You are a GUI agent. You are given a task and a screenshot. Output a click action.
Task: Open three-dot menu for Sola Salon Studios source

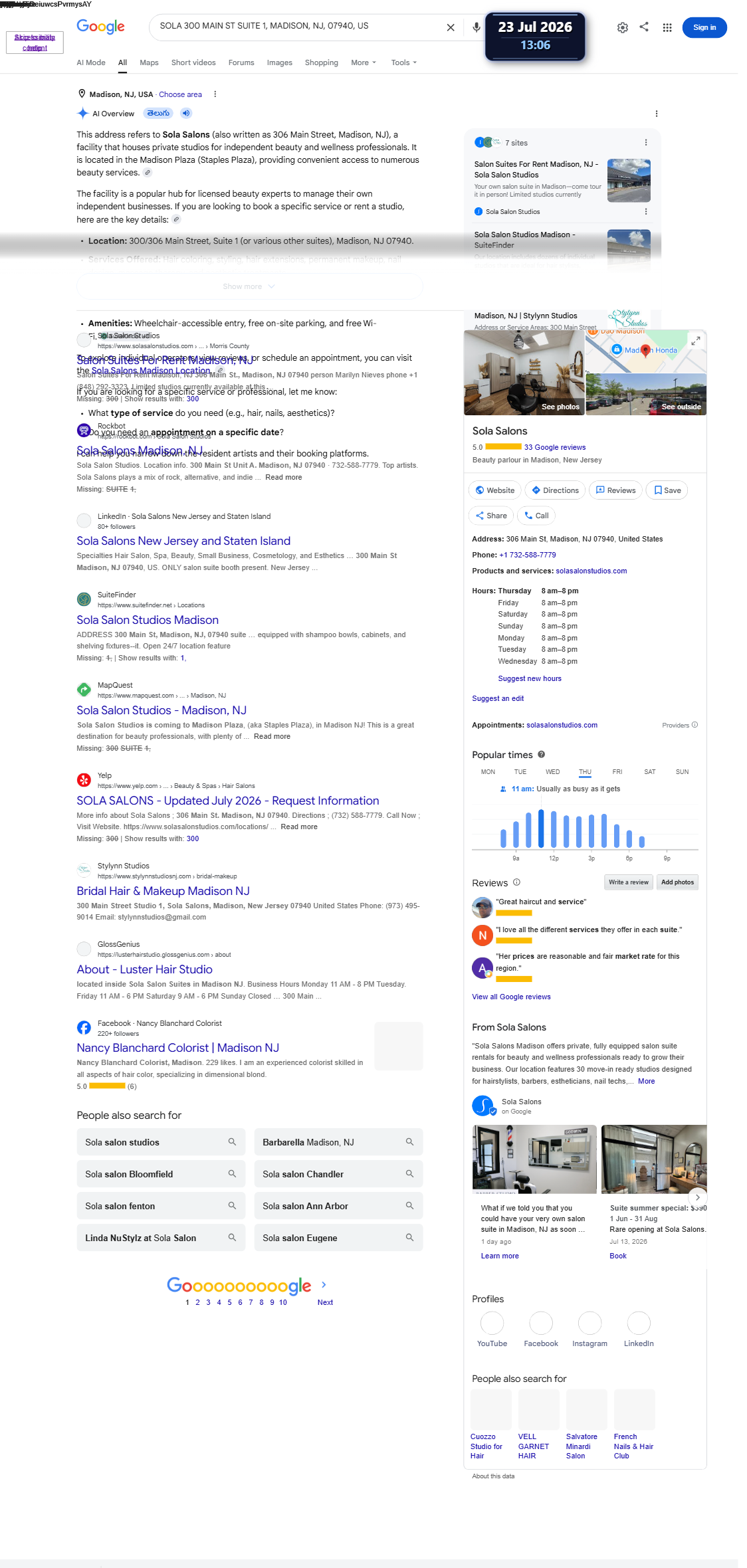coord(645,211)
